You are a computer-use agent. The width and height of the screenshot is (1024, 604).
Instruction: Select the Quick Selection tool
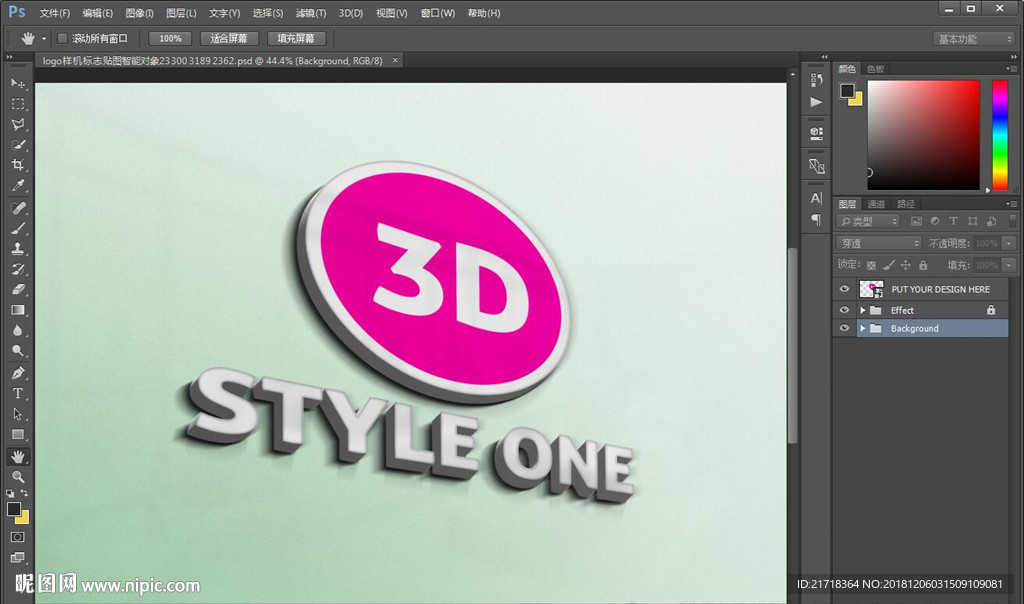18,144
